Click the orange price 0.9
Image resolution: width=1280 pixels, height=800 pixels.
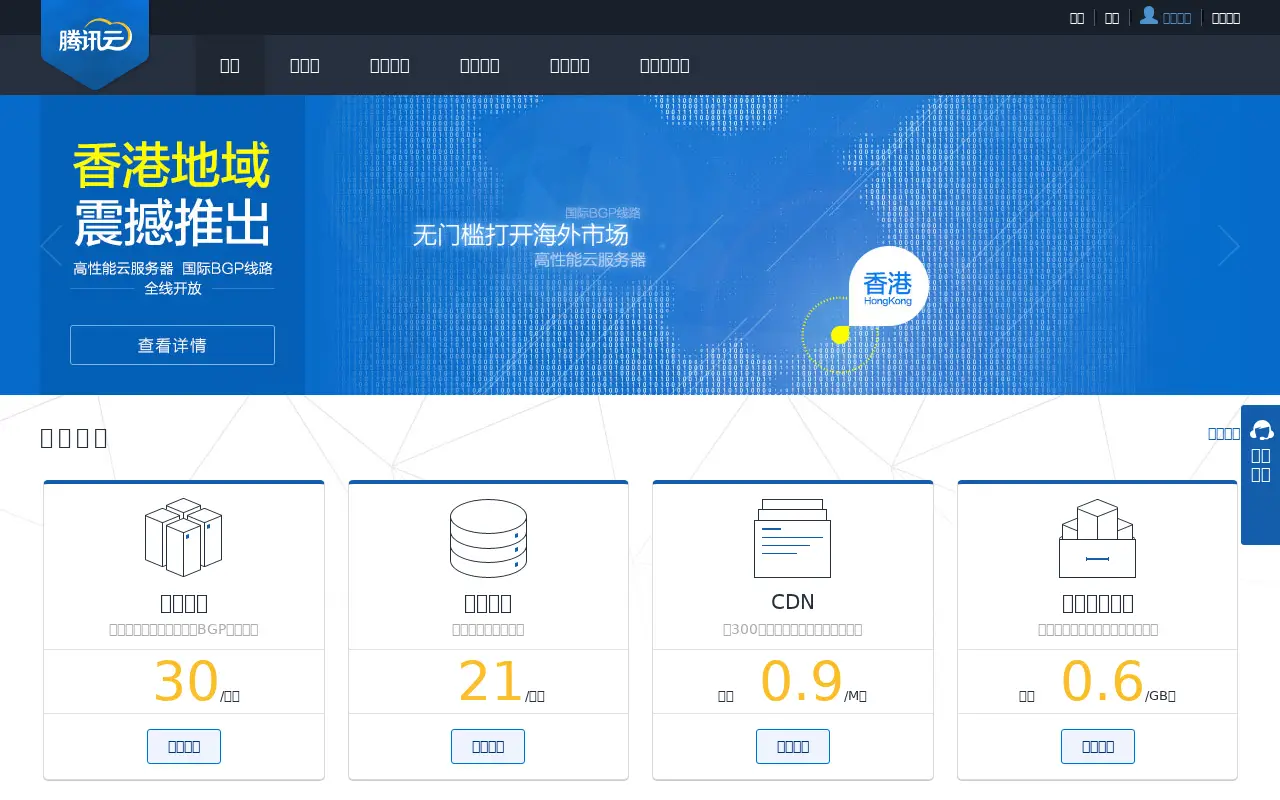pos(802,682)
